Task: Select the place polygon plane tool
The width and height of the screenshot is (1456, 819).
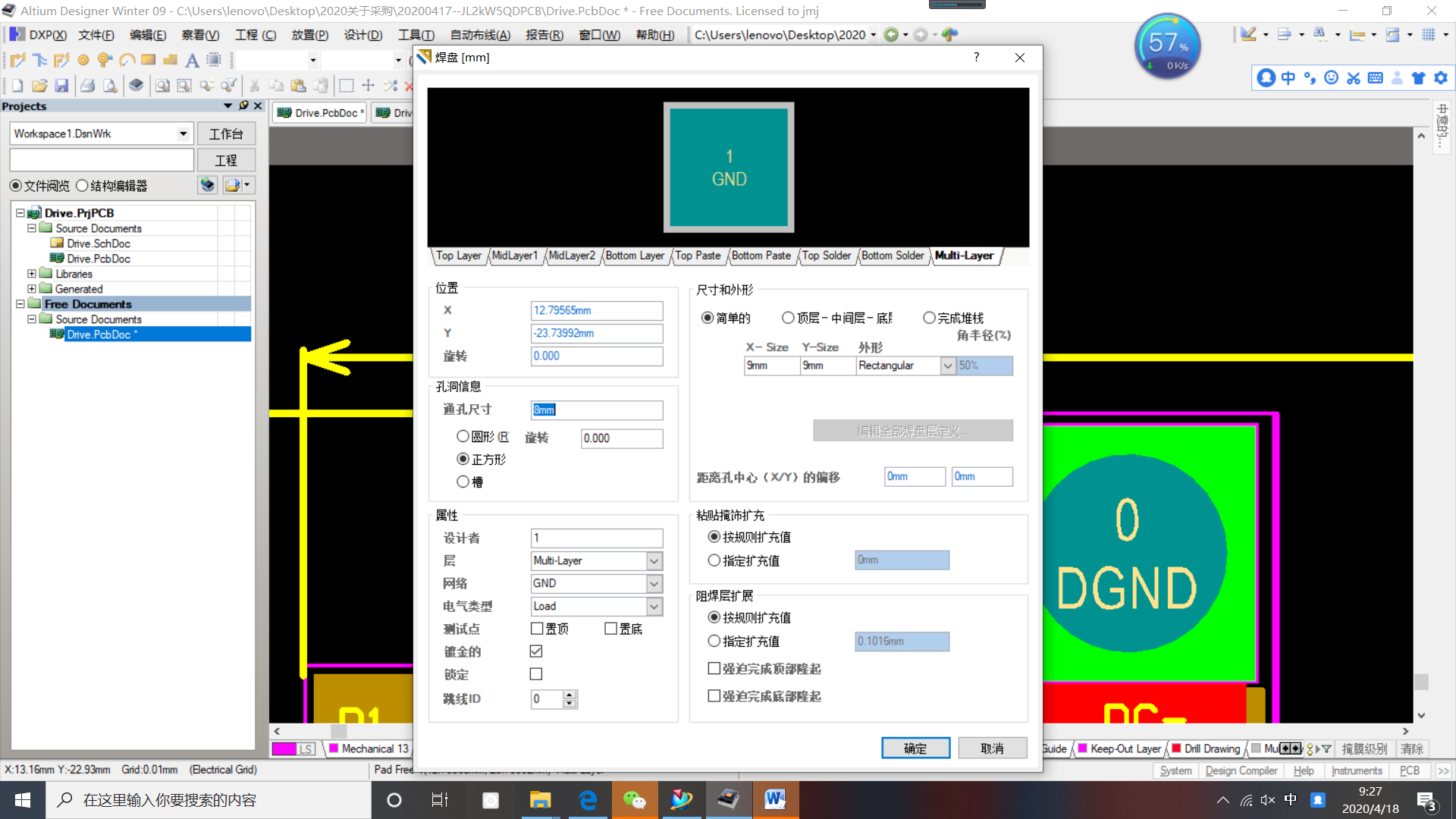Action: (x=171, y=60)
